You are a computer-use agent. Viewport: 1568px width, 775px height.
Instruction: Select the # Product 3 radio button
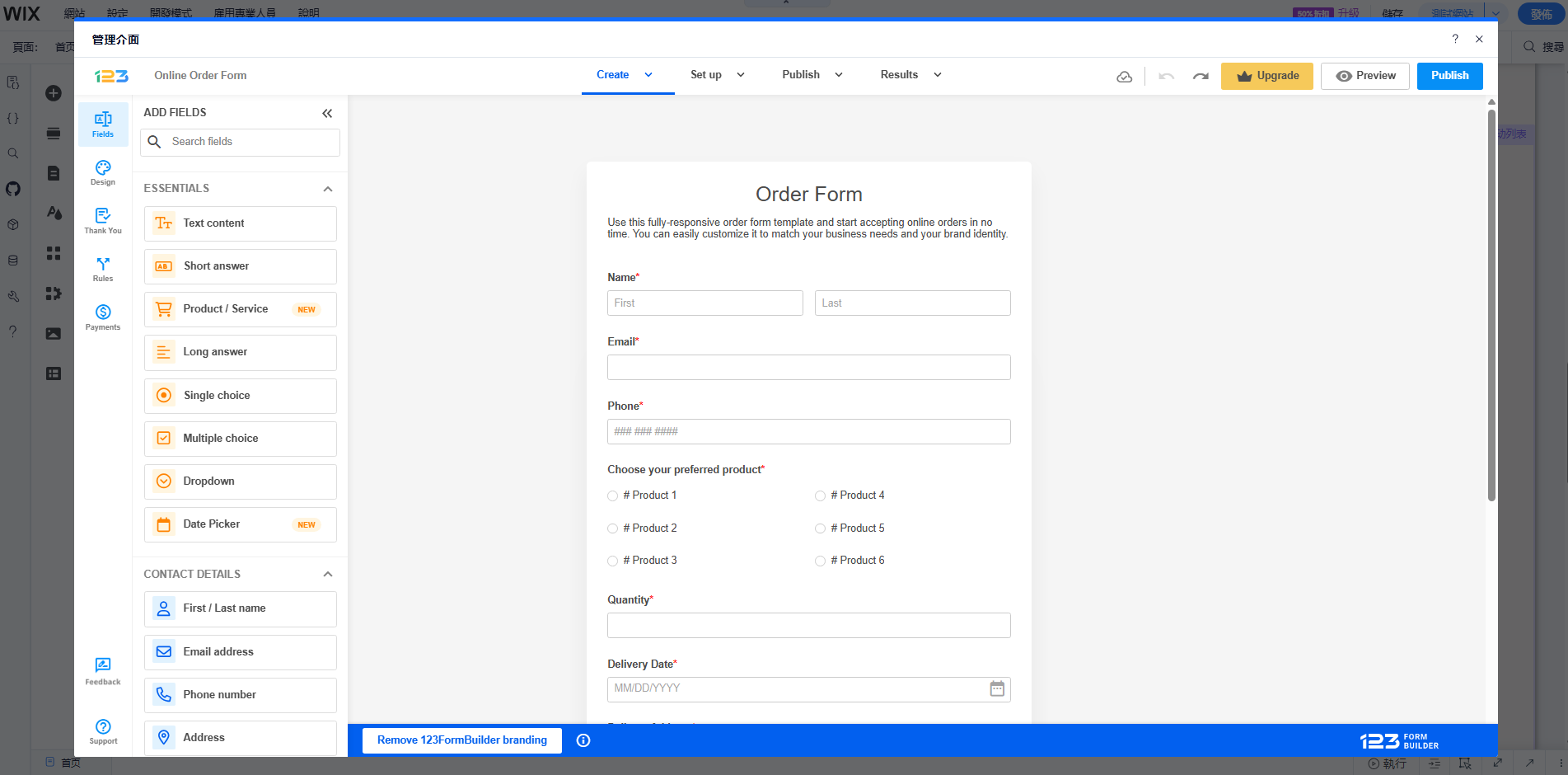[613, 561]
